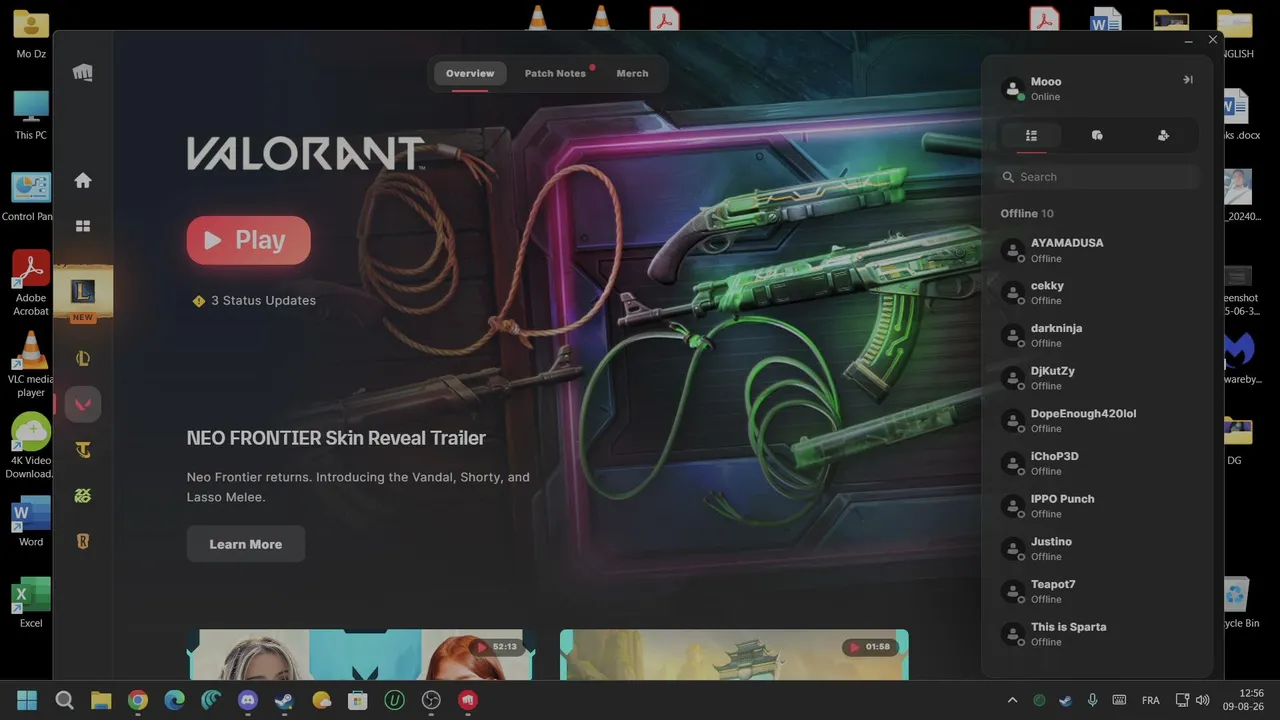Open File Explorer from the taskbar
The height and width of the screenshot is (720, 1280).
(x=101, y=700)
